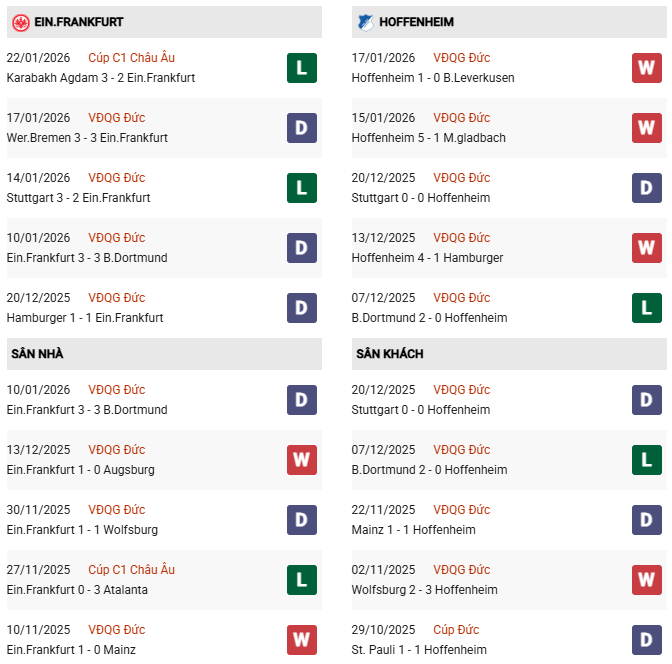Click the L badge for Stuttgart 3-2 Frankfurt
The height and width of the screenshot is (664, 672).
click(x=302, y=187)
